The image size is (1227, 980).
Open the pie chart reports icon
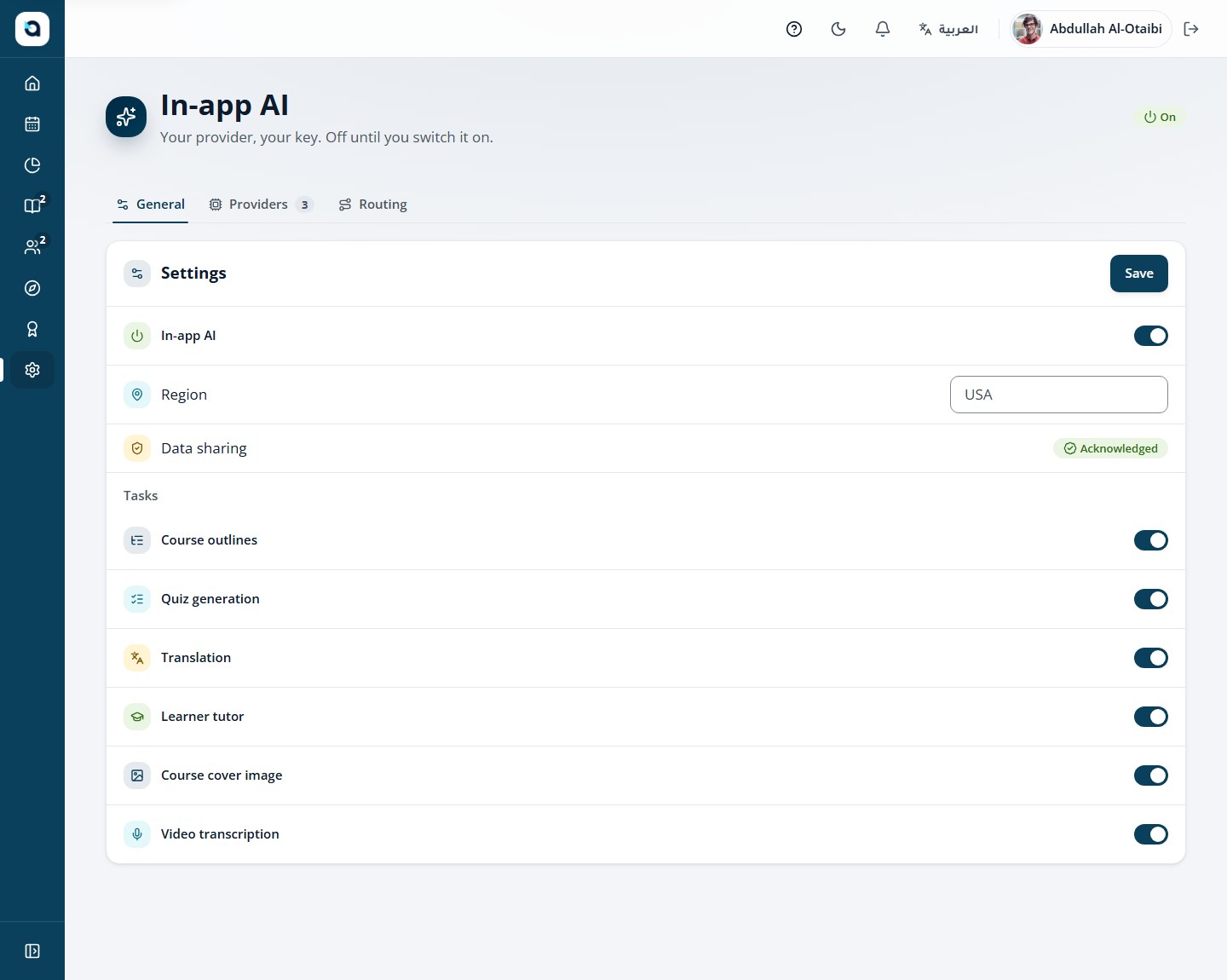[x=32, y=165]
